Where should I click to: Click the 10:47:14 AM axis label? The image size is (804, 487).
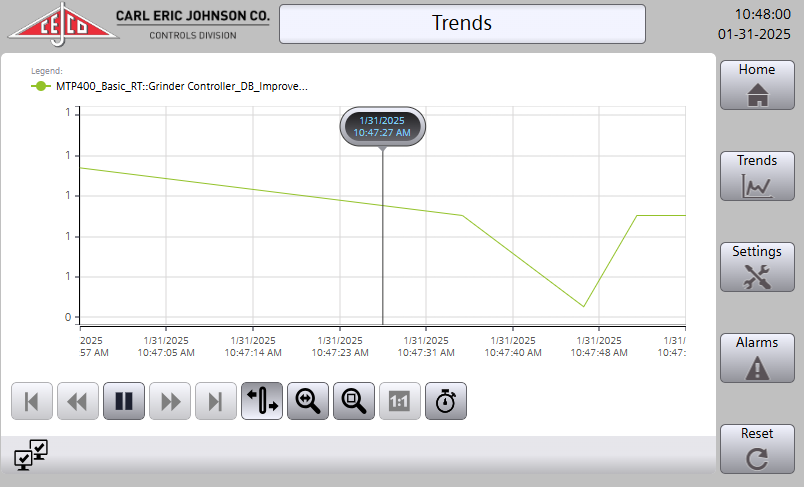pos(253,347)
